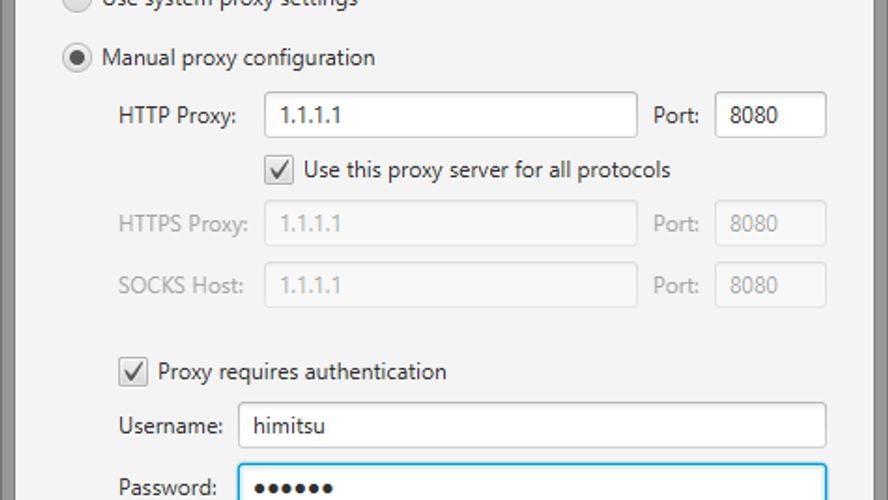The width and height of the screenshot is (888, 500).
Task: Click the Port label beside SOCKS Host
Action: coord(676,285)
